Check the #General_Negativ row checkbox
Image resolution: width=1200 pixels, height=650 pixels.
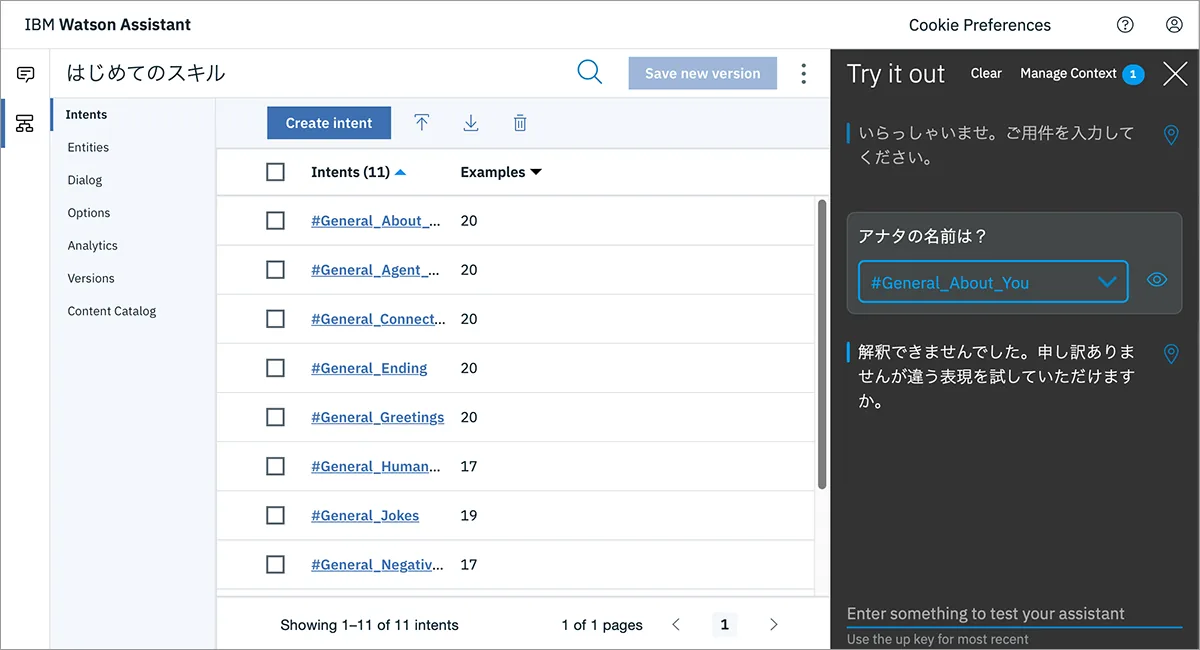pos(276,565)
